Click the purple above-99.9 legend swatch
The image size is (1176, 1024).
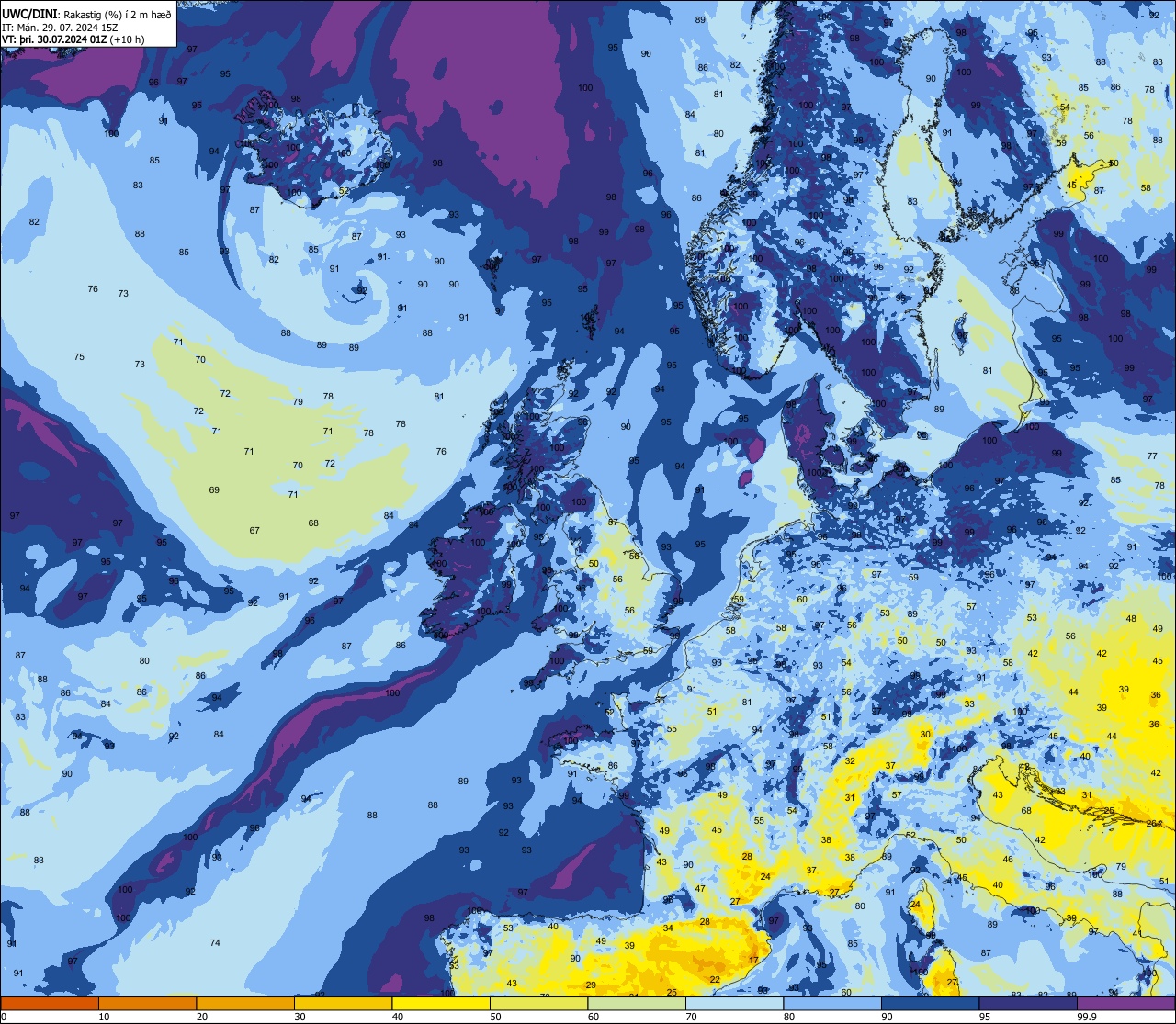click(x=1125, y=1003)
